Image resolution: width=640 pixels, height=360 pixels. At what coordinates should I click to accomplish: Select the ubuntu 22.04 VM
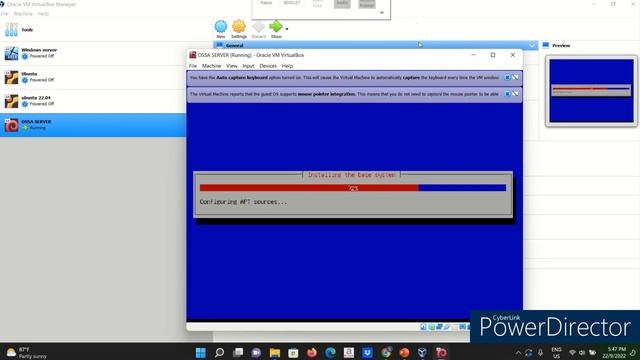(x=93, y=101)
